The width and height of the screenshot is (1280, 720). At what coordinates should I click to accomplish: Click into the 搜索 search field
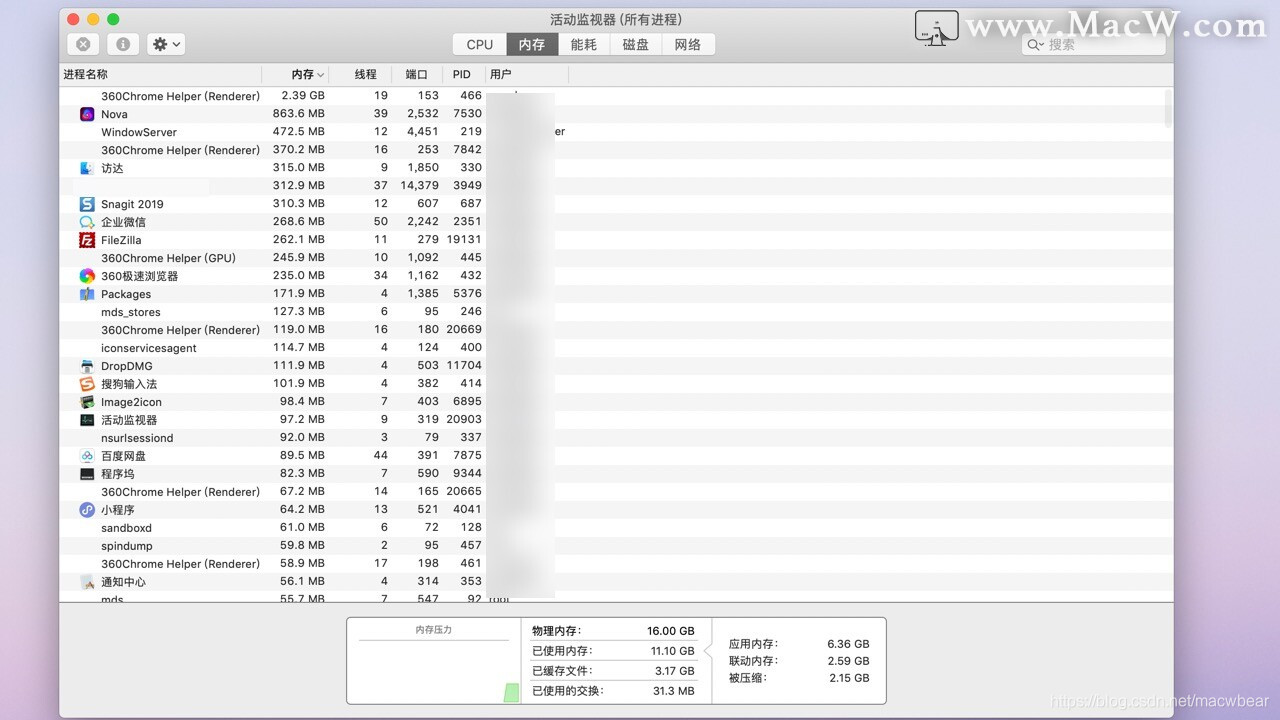[1094, 44]
